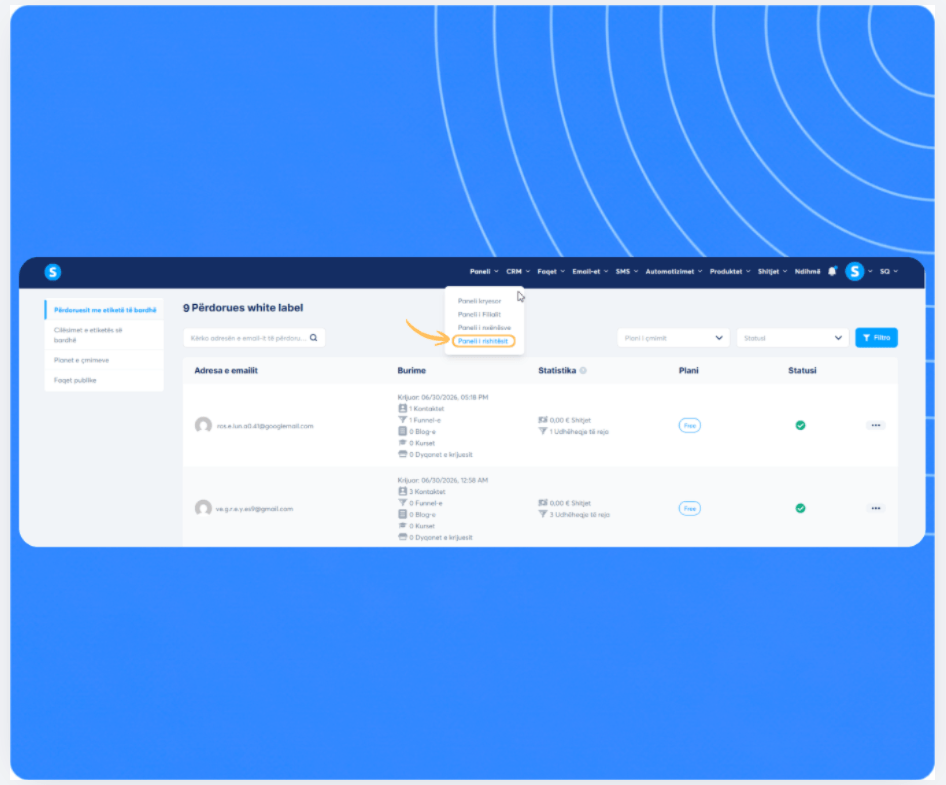Click the 'Burime' column header
946x785 pixels.
411,370
